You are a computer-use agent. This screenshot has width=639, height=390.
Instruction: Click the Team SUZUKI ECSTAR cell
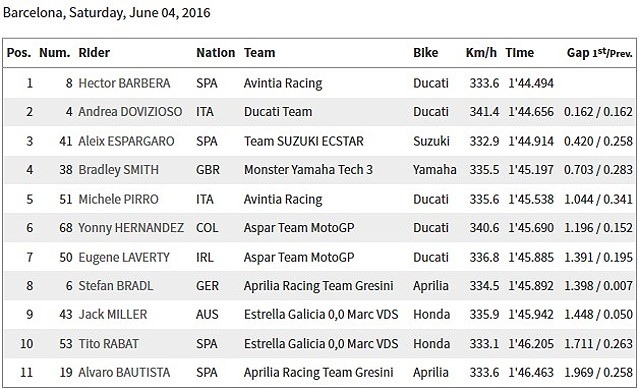click(304, 141)
